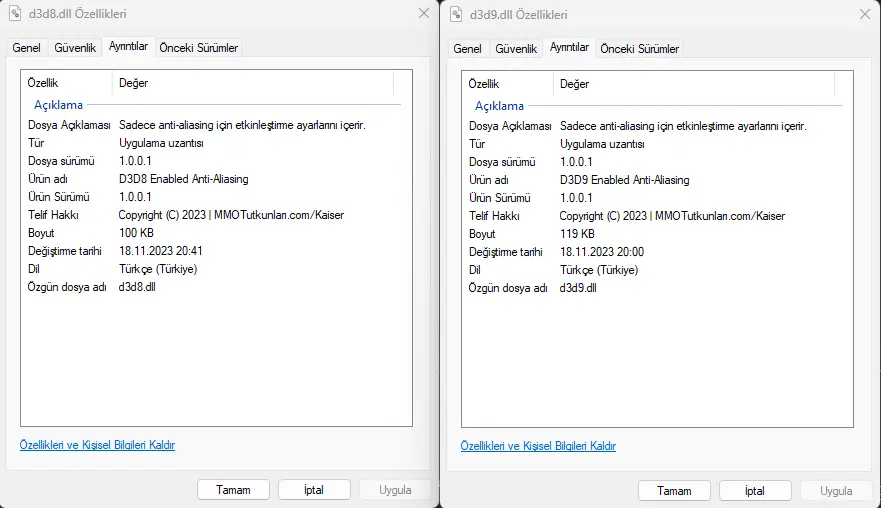
Task: Select the Genel tab in d3d9.dll dialog
Action: (467, 49)
